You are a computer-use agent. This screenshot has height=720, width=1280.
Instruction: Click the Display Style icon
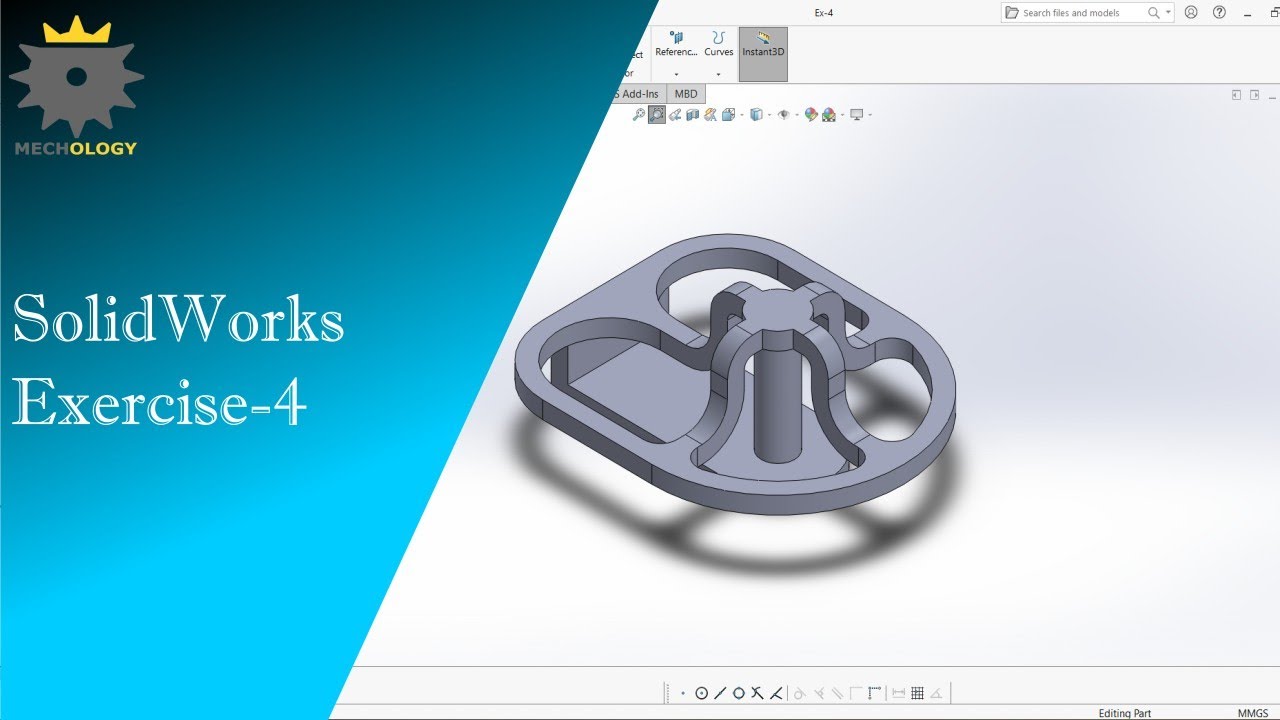pyautogui.click(x=757, y=114)
